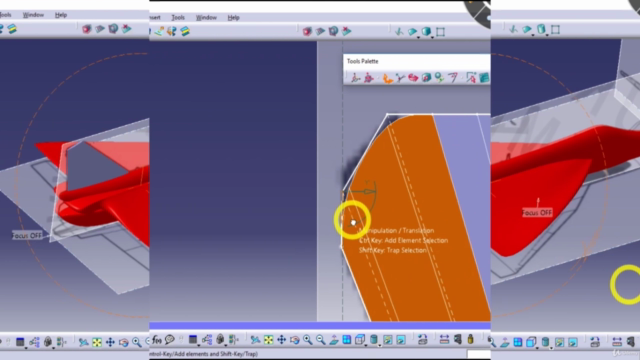
Task: Click Swap Visible Space in center bottom toolbar
Action: [x=401, y=340]
